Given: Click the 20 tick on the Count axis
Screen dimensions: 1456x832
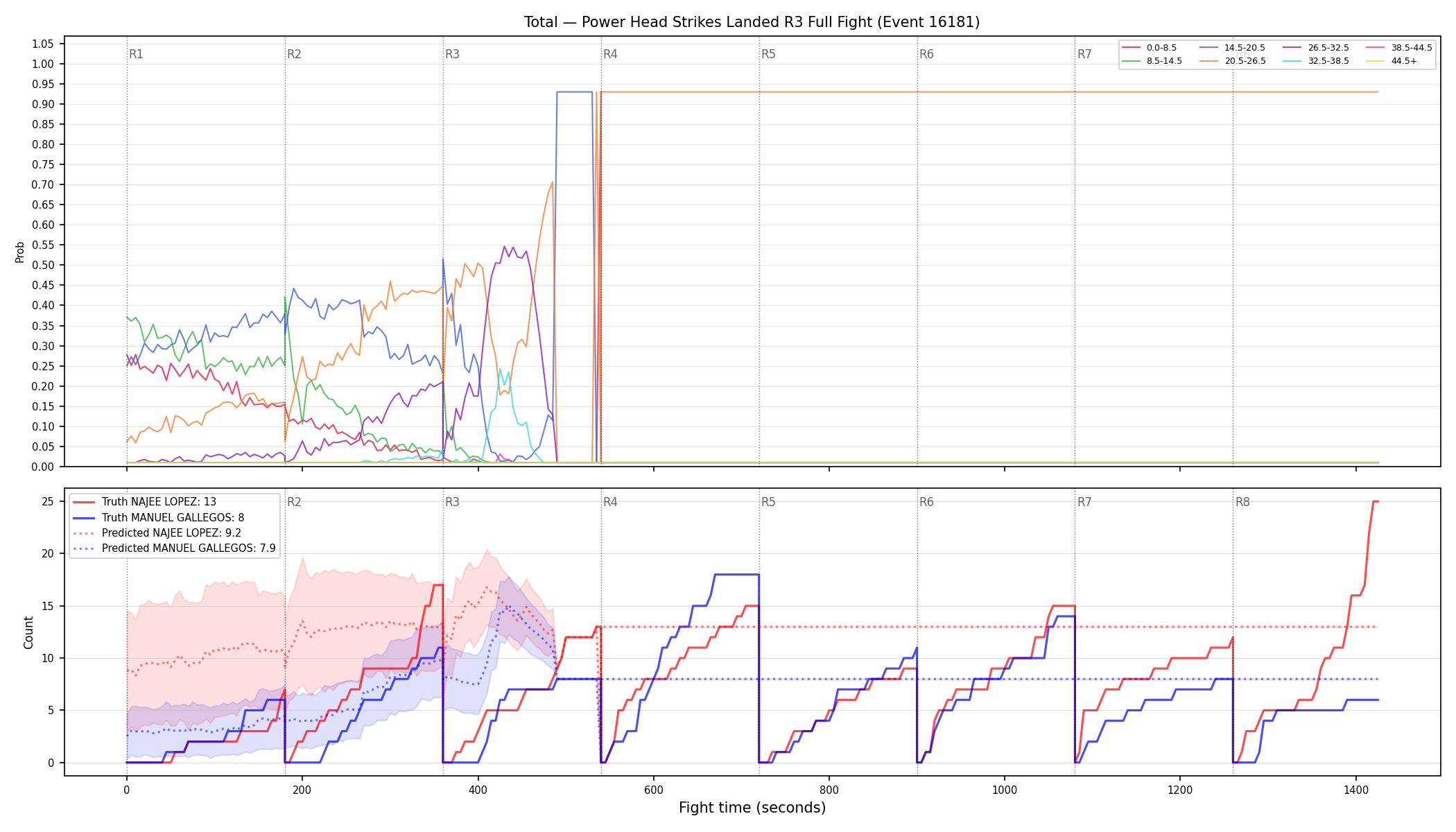Looking at the screenshot, I should pyautogui.click(x=49, y=554).
